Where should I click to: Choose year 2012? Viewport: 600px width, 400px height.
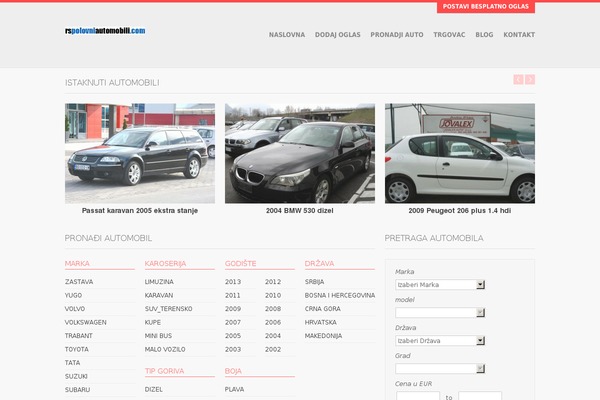(x=273, y=282)
